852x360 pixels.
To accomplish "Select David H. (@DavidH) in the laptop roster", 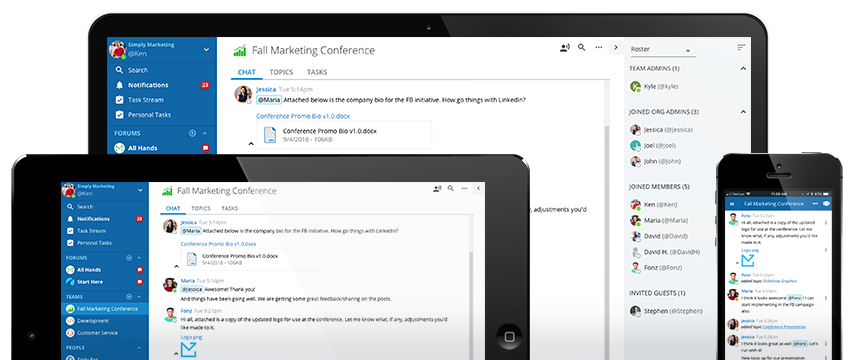I will pyautogui.click(x=665, y=252).
